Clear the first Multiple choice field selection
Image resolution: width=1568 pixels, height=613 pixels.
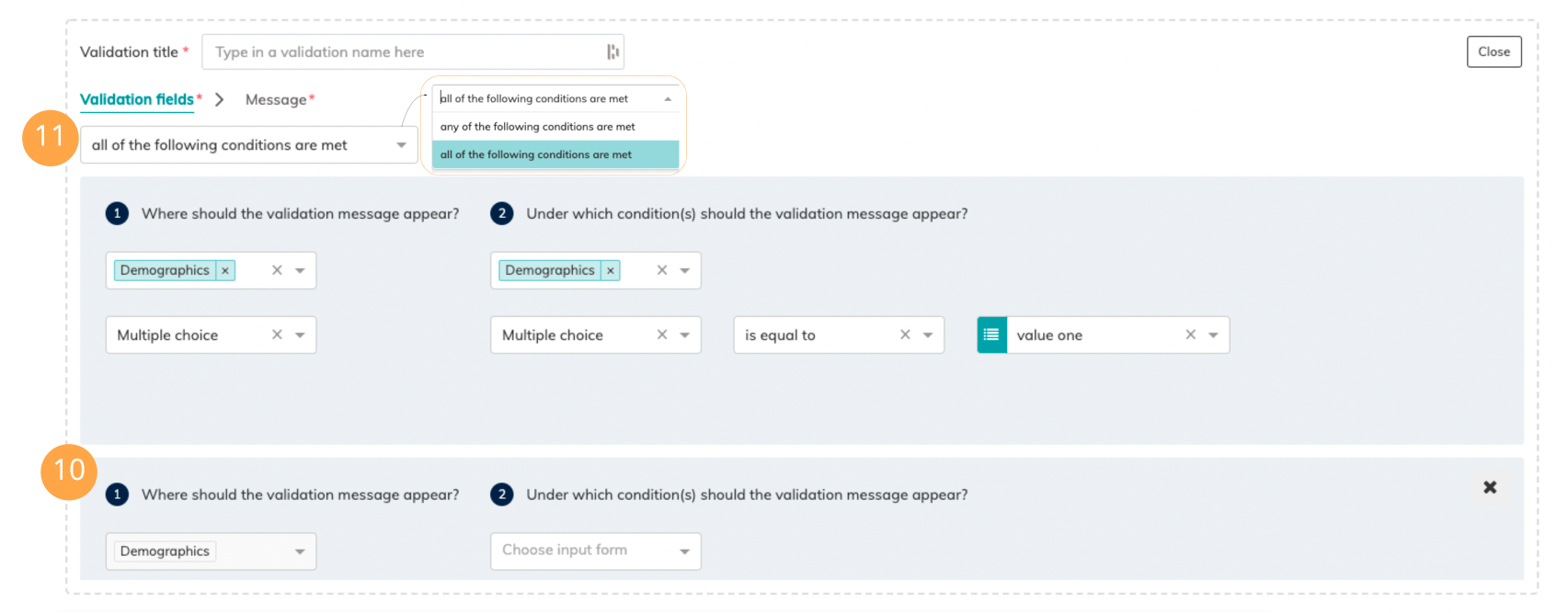pyautogui.click(x=277, y=335)
